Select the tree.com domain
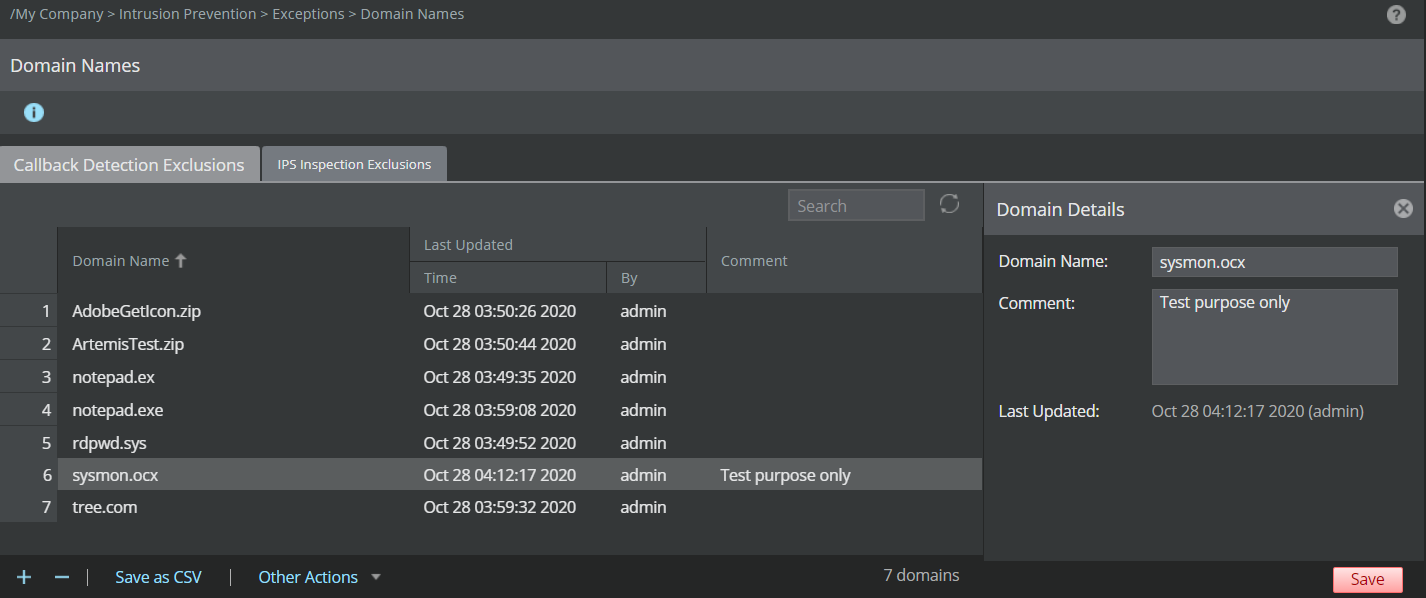1426x598 pixels. (x=104, y=507)
